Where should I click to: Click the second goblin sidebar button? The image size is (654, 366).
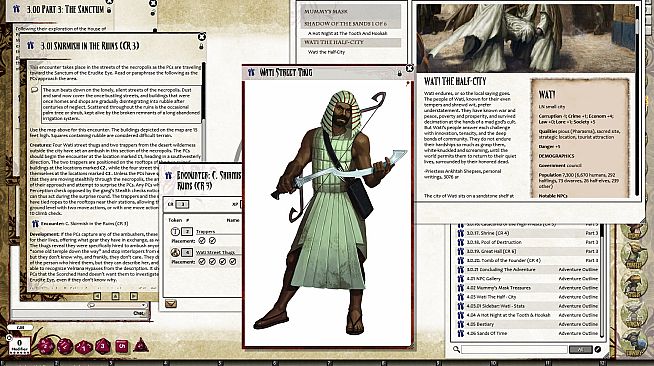(x=633, y=255)
